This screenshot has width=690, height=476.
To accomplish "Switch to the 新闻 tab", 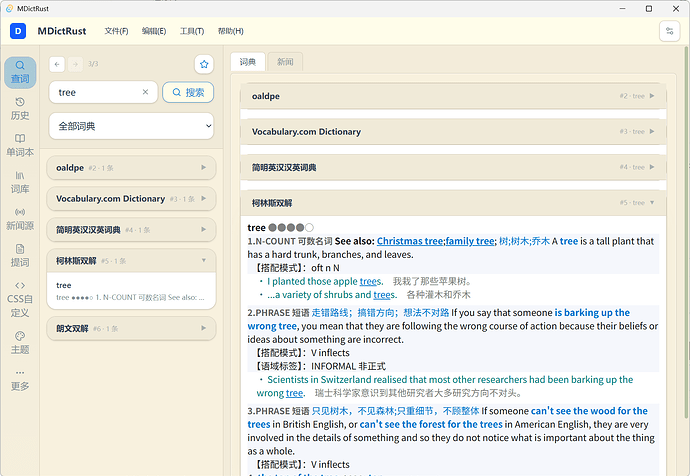I will pos(285,62).
